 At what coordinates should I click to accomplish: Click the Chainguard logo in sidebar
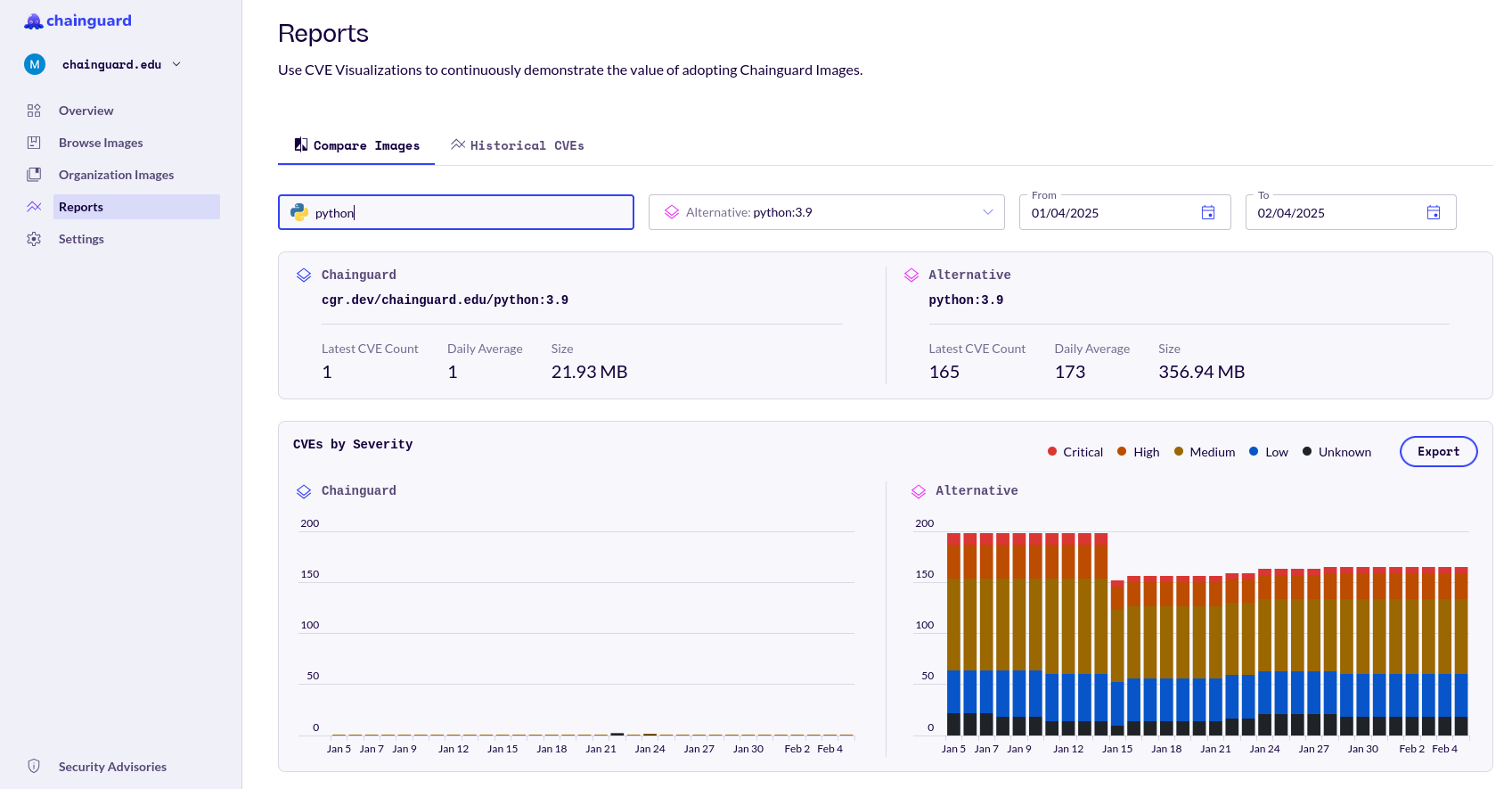(x=78, y=21)
